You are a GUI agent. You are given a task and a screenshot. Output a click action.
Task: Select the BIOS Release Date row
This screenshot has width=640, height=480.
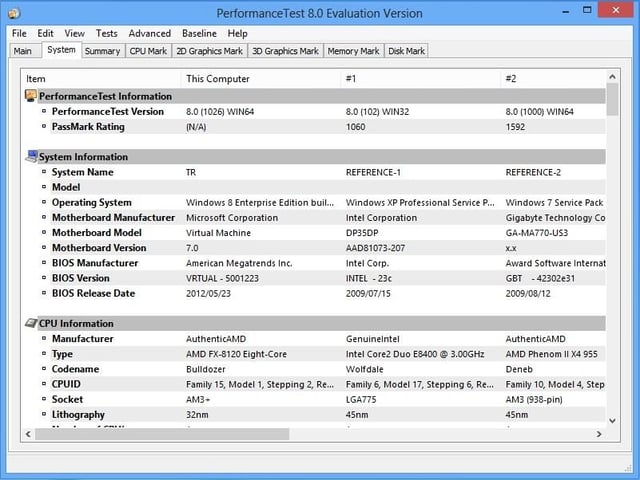coord(314,293)
